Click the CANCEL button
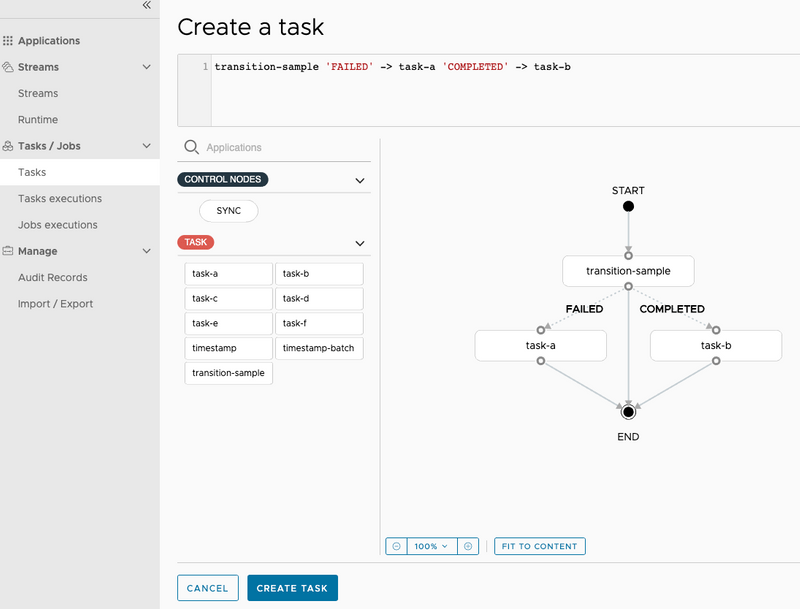The width and height of the screenshot is (800, 609). [x=207, y=588]
